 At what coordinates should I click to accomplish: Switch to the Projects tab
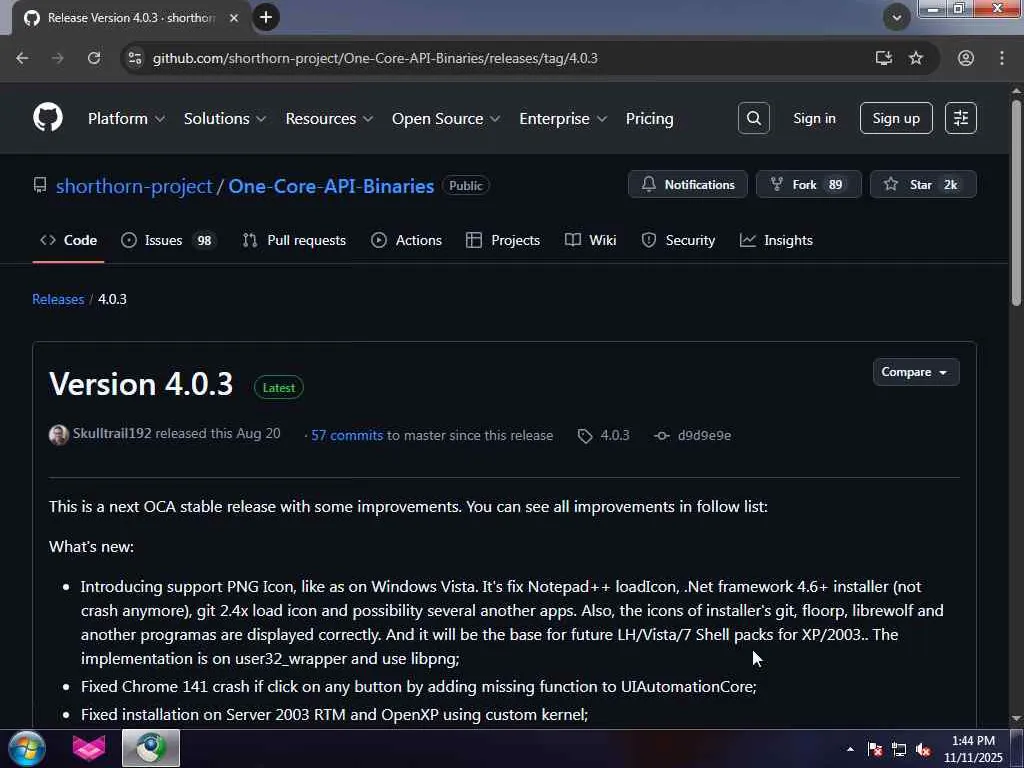click(503, 240)
